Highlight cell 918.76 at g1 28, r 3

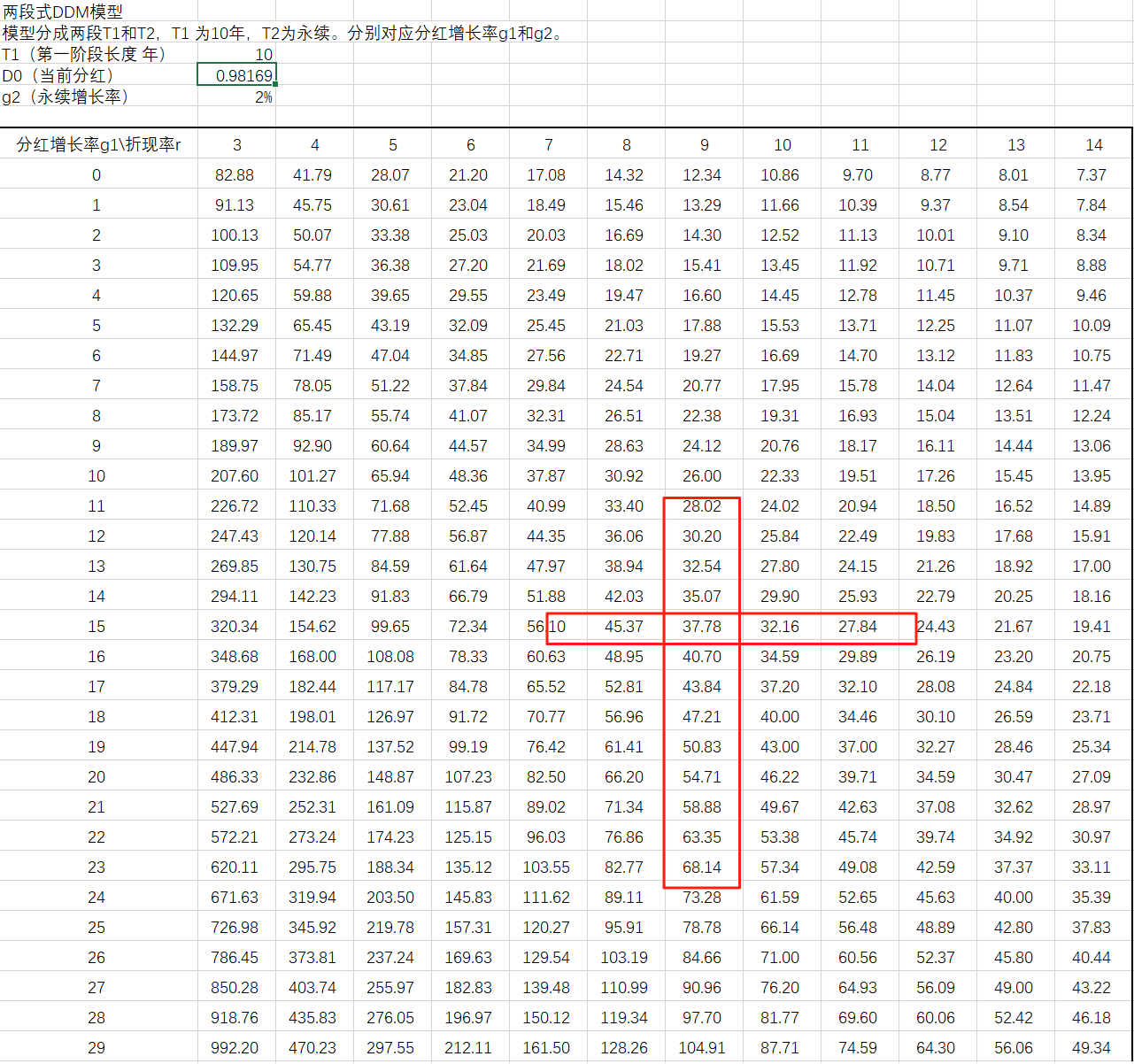pos(237,1017)
